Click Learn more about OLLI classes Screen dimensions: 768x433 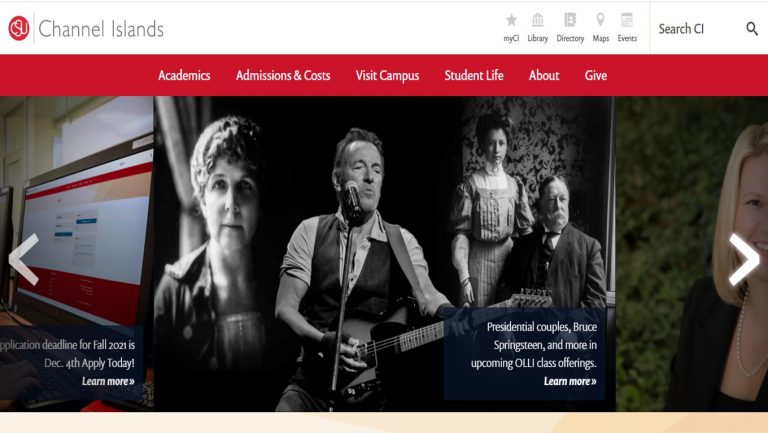pyautogui.click(x=570, y=381)
